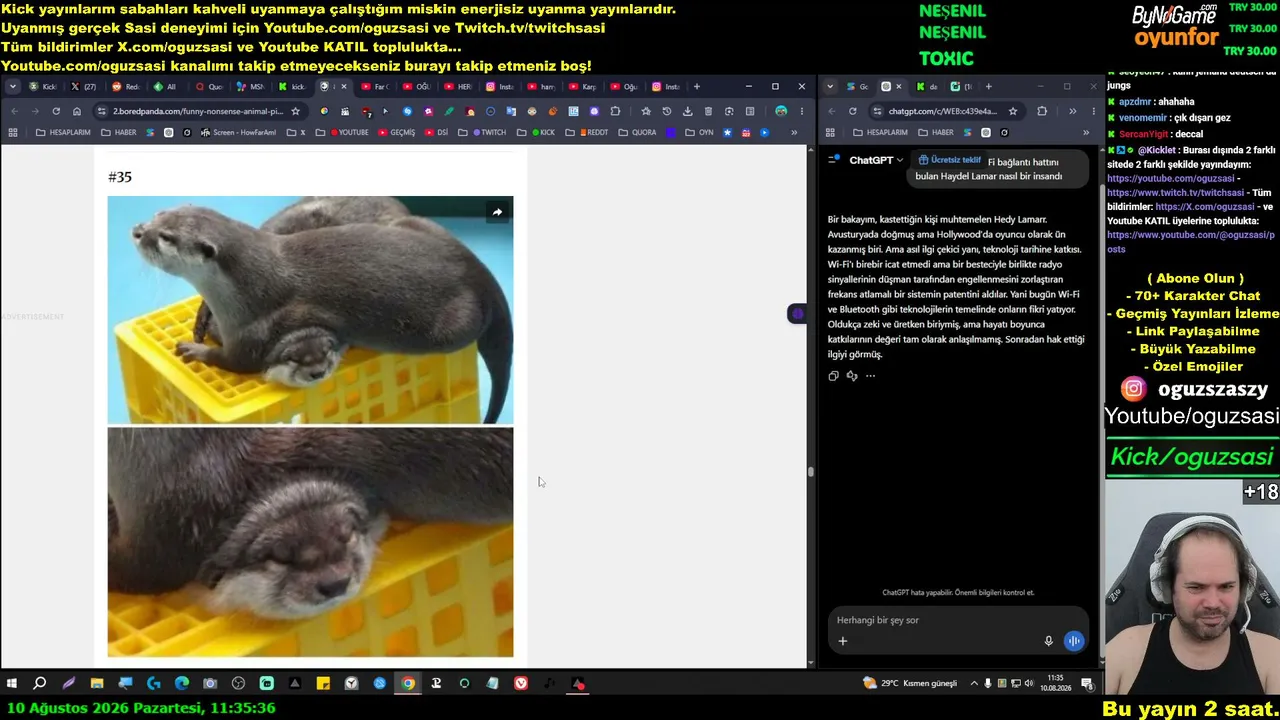
Task: Open Microsoft Edge from taskbar
Action: click(x=182, y=684)
